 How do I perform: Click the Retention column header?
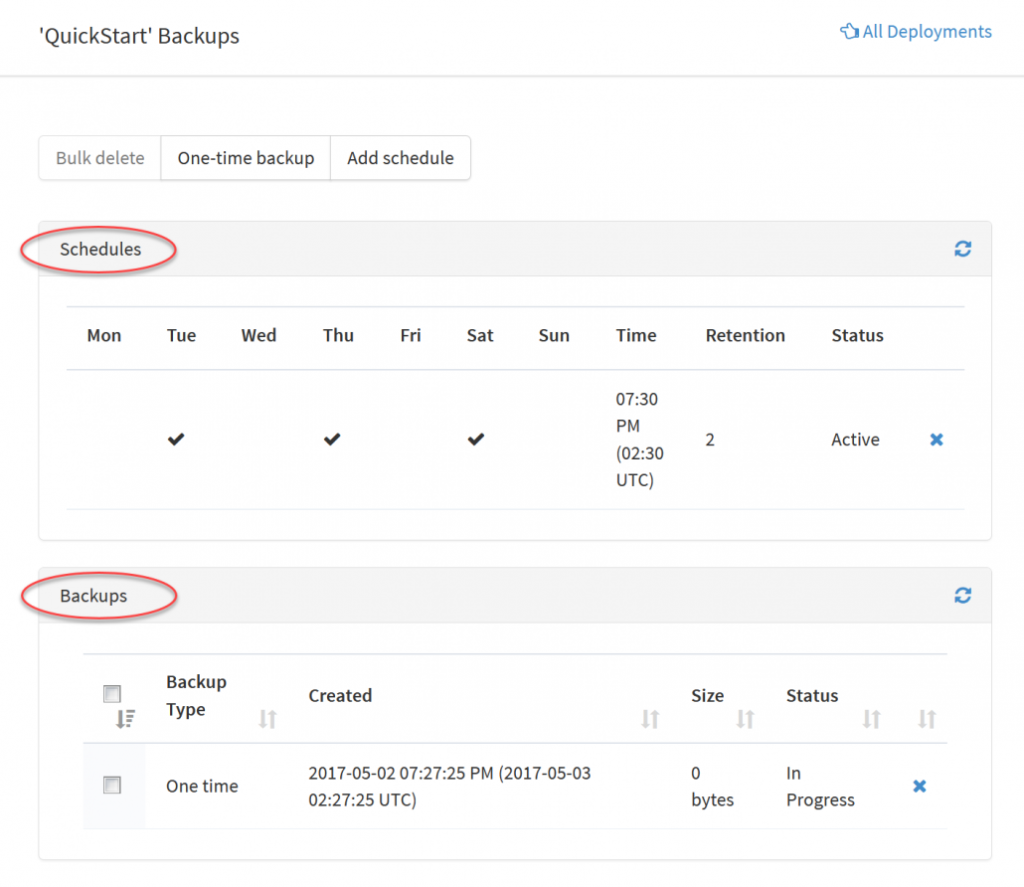click(745, 336)
